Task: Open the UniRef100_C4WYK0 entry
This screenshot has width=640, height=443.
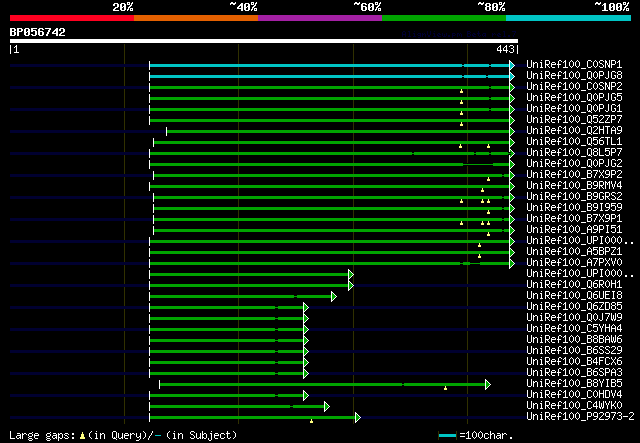Action: click(x=574, y=406)
